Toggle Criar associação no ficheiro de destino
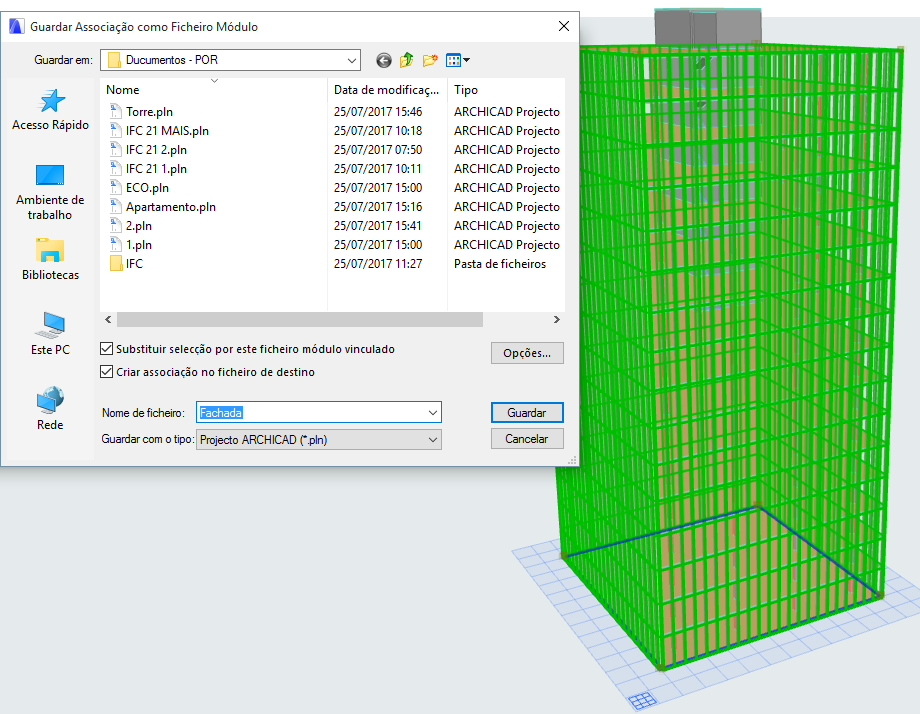The height and width of the screenshot is (714, 920). click(106, 372)
